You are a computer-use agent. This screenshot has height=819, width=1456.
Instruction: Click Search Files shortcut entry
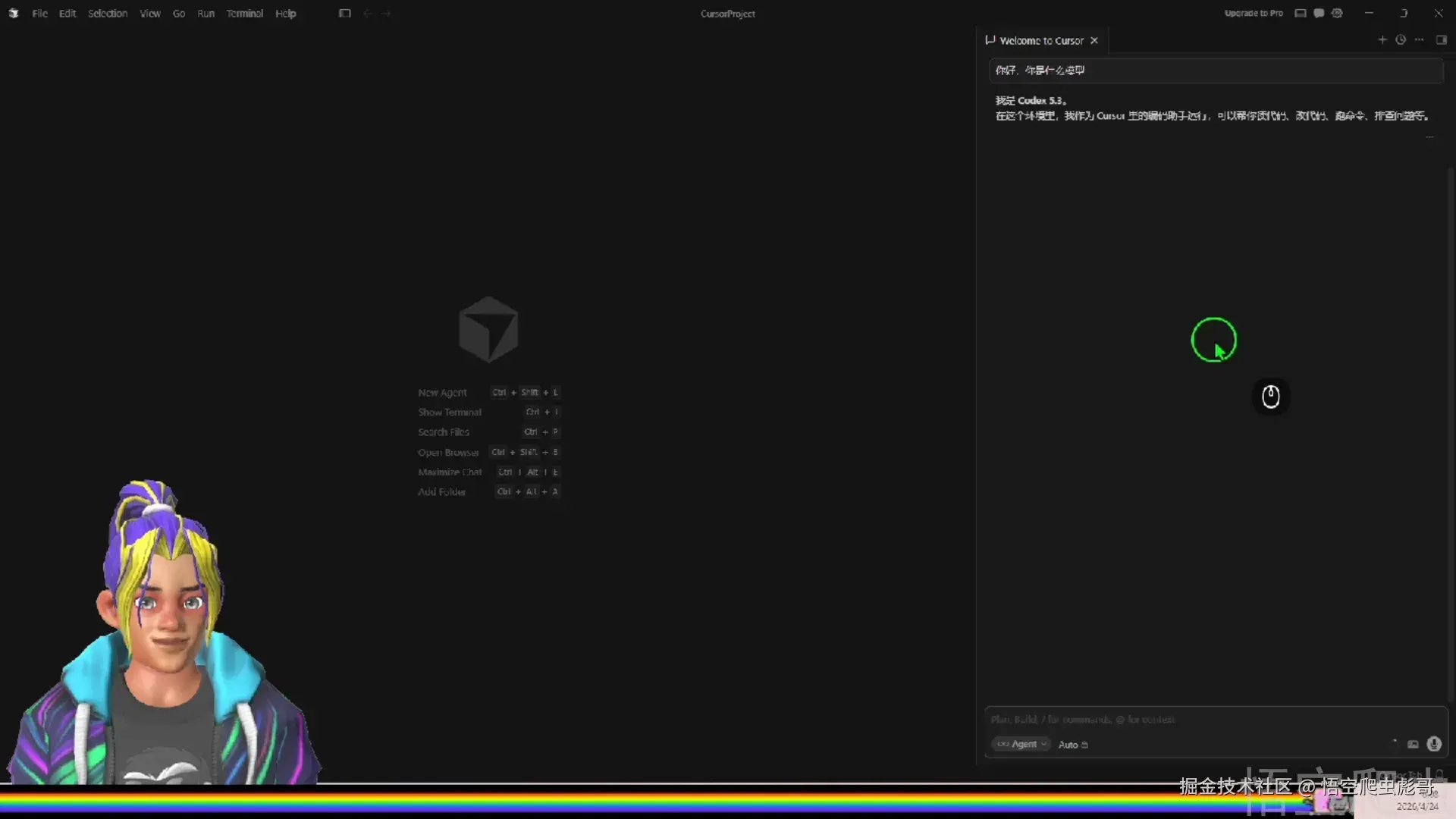[488, 431]
